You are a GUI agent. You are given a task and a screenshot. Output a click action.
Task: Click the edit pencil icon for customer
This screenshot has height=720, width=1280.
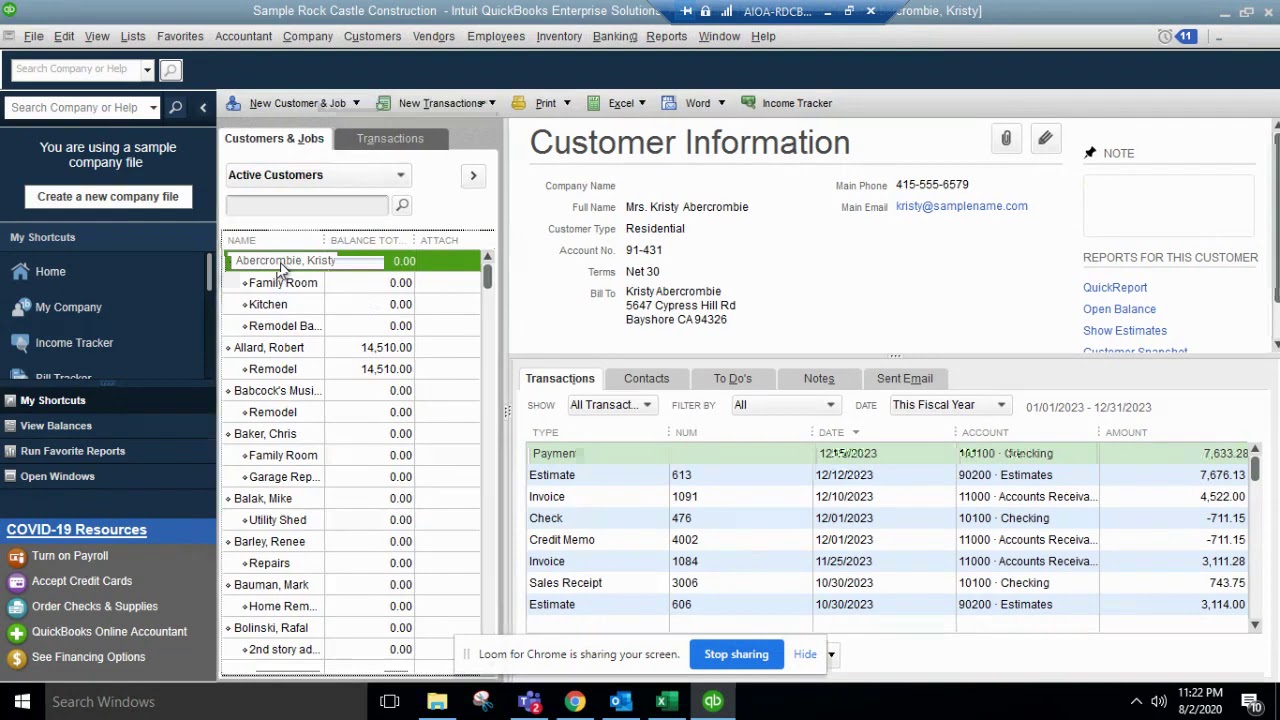(1045, 139)
